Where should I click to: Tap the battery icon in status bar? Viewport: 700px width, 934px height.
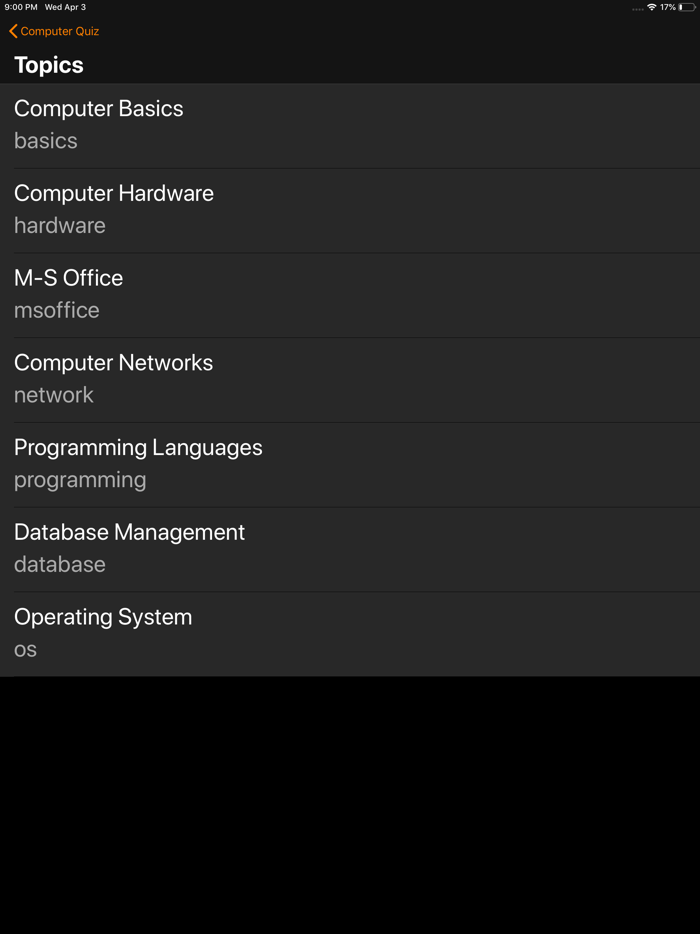687,7
